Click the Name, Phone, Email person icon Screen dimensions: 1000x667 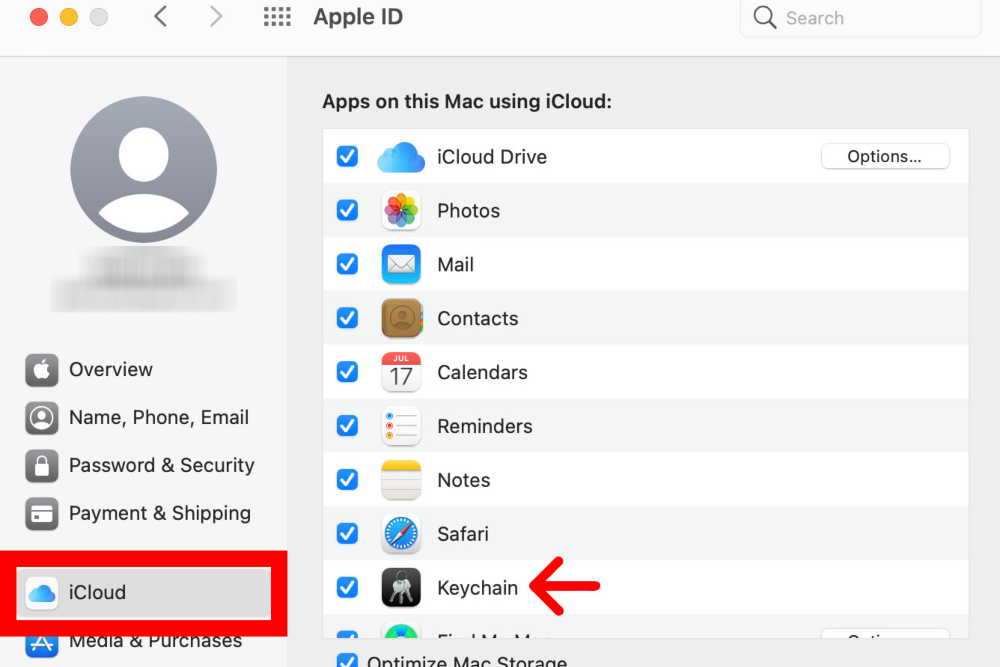(41, 418)
